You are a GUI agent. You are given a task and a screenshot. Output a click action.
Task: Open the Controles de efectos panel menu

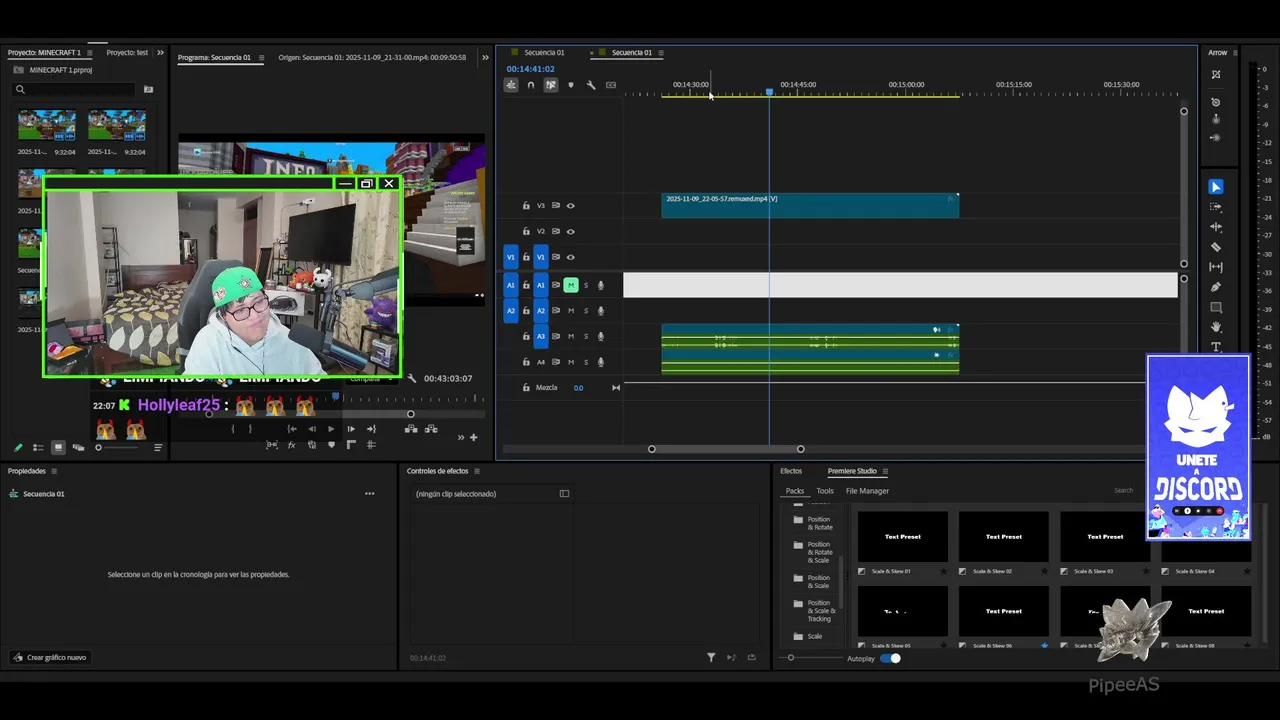[477, 471]
